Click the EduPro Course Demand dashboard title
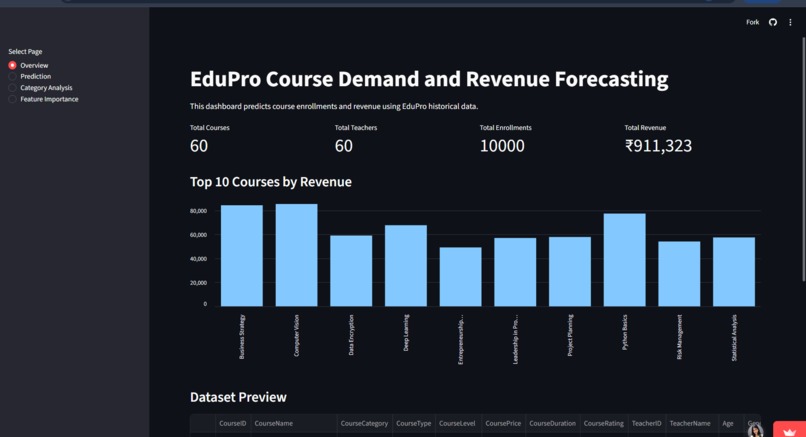The width and height of the screenshot is (806, 437). pos(429,79)
